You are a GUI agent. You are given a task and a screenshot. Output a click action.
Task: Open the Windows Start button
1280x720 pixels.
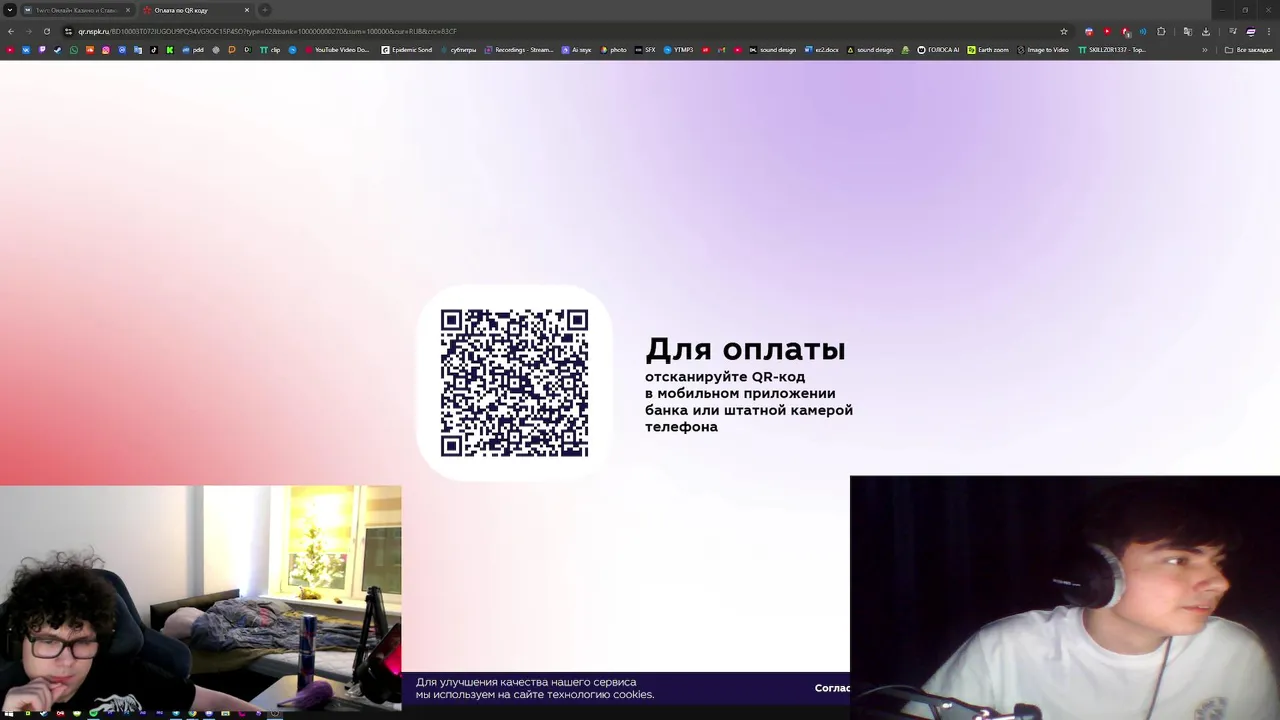9,713
